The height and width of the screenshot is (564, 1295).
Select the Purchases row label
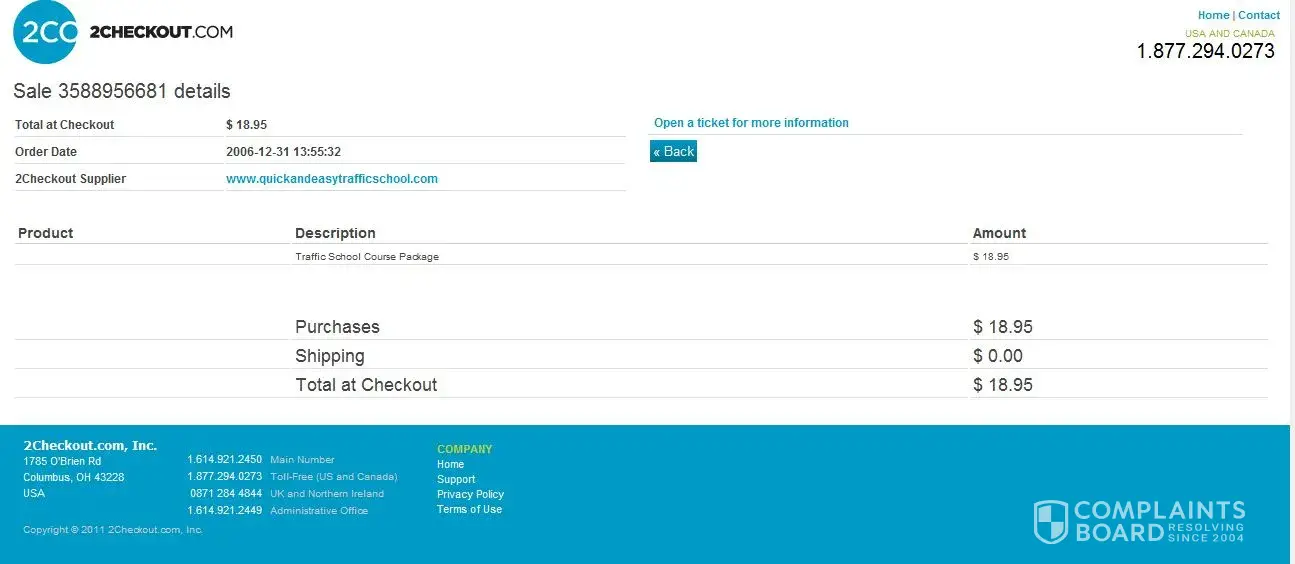coord(337,327)
